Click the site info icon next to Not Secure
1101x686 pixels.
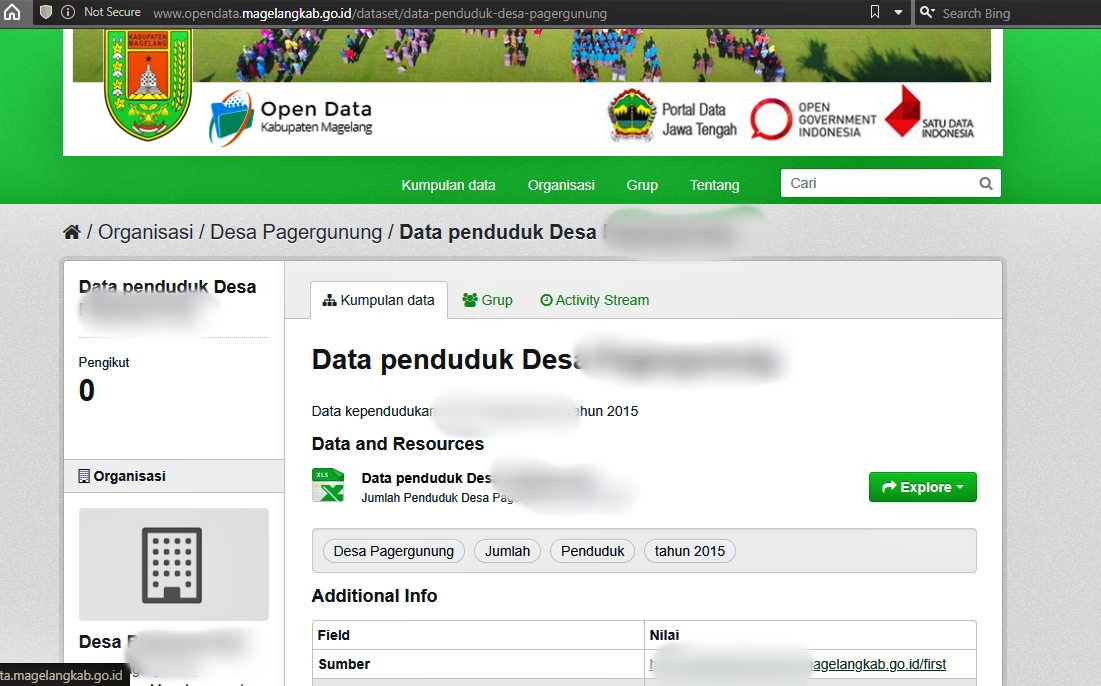coord(66,13)
